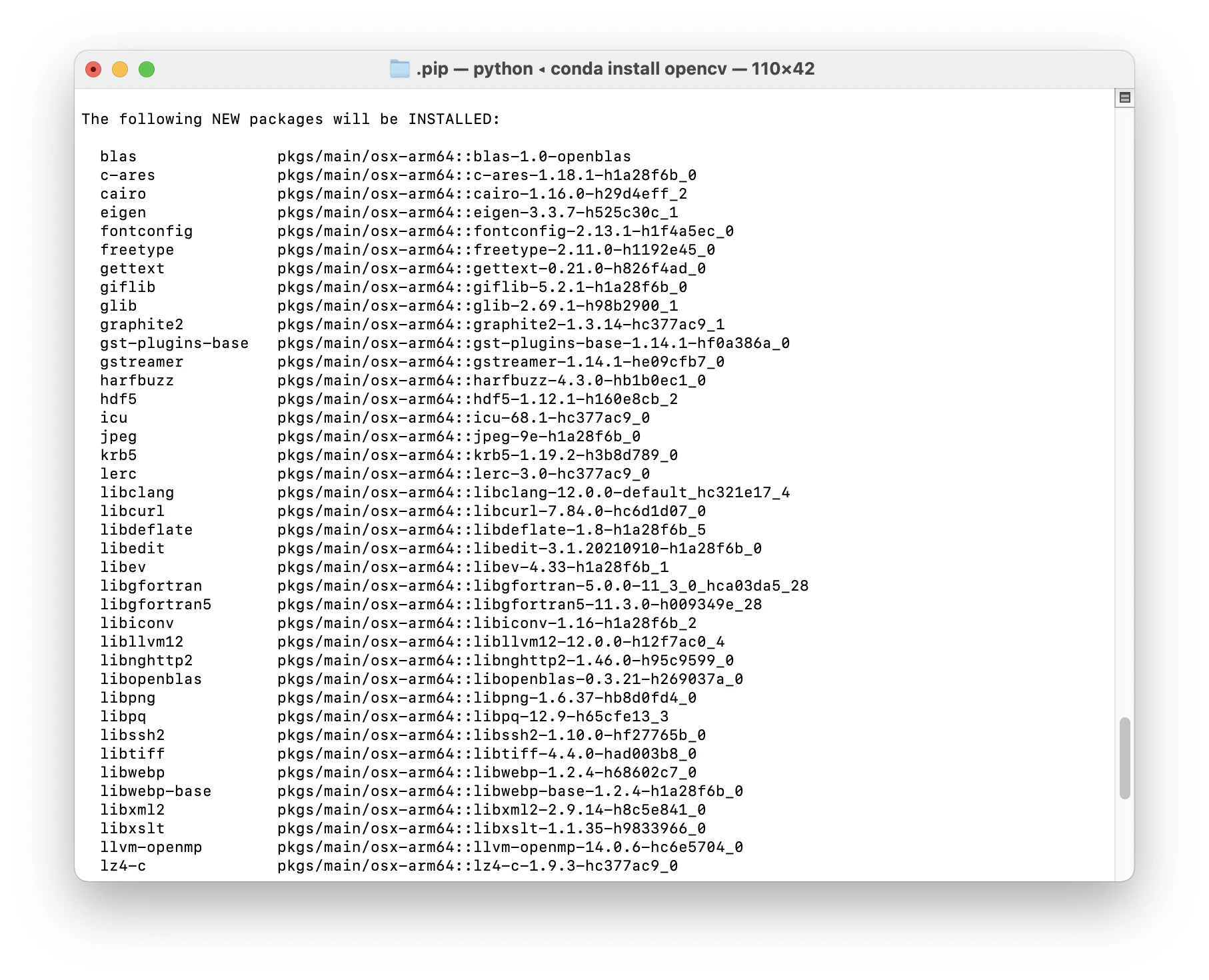Zoom the window using green button

pyautogui.click(x=147, y=69)
